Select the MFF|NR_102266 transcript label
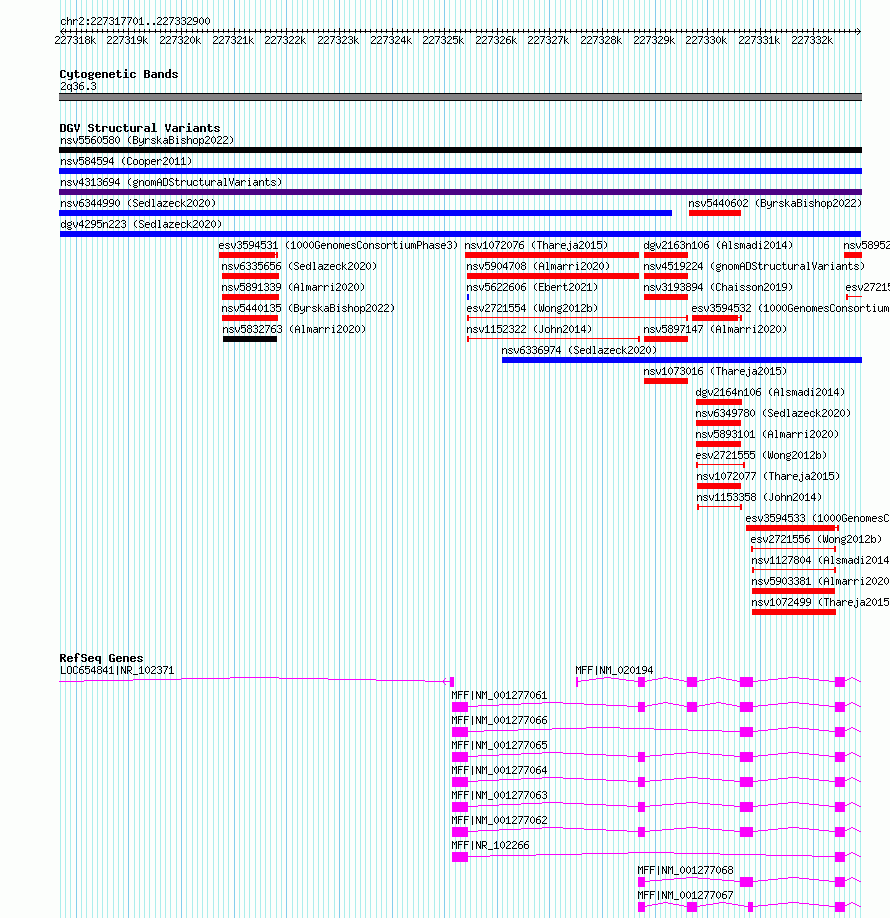Image resolution: width=890 pixels, height=918 pixels. 490,847
